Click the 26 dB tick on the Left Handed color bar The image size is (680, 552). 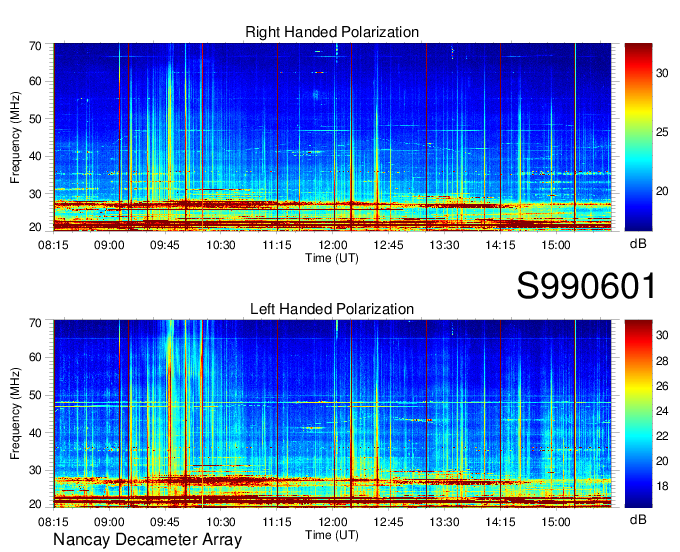pos(662,386)
